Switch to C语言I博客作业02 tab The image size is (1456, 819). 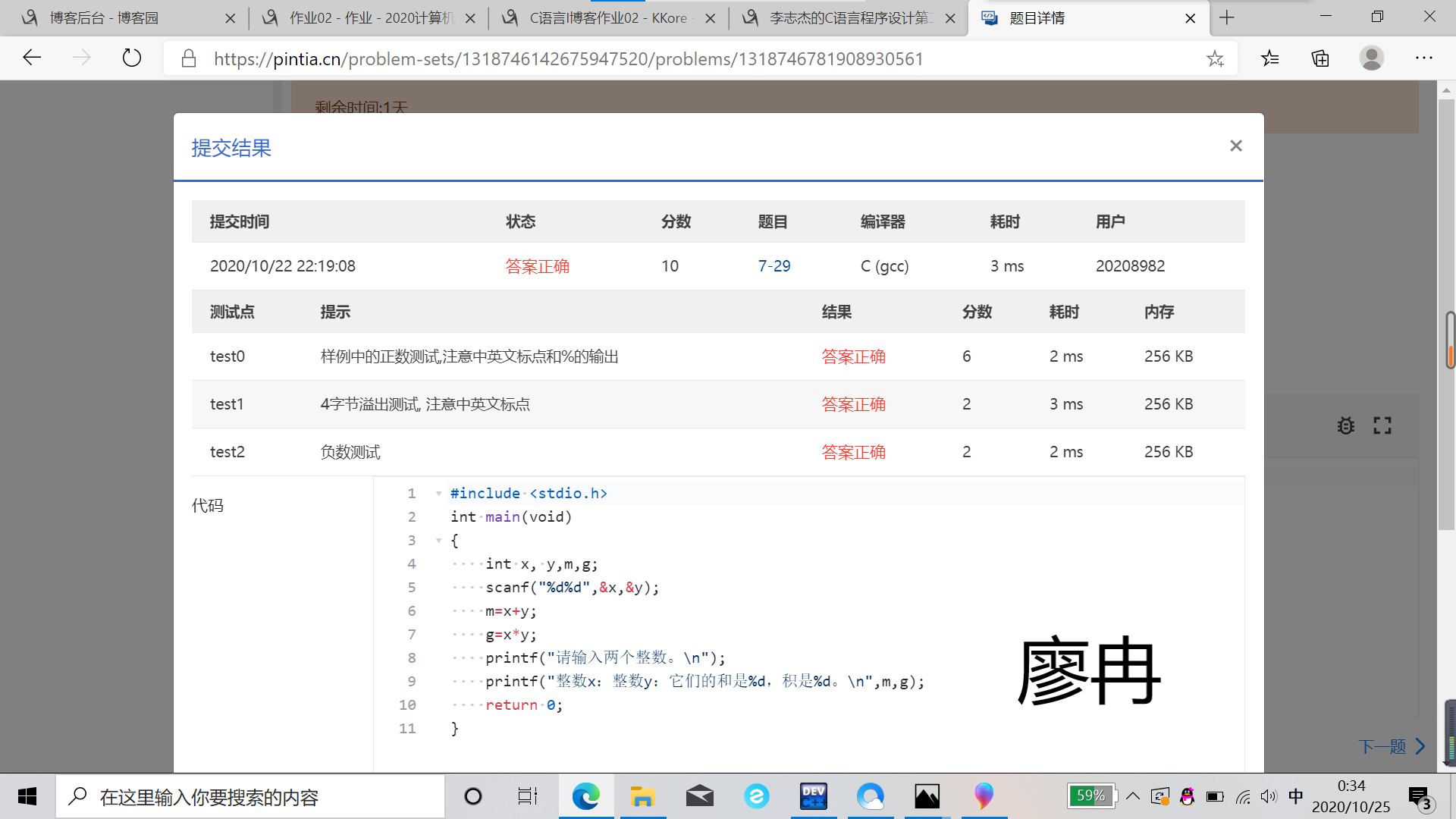[x=607, y=18]
